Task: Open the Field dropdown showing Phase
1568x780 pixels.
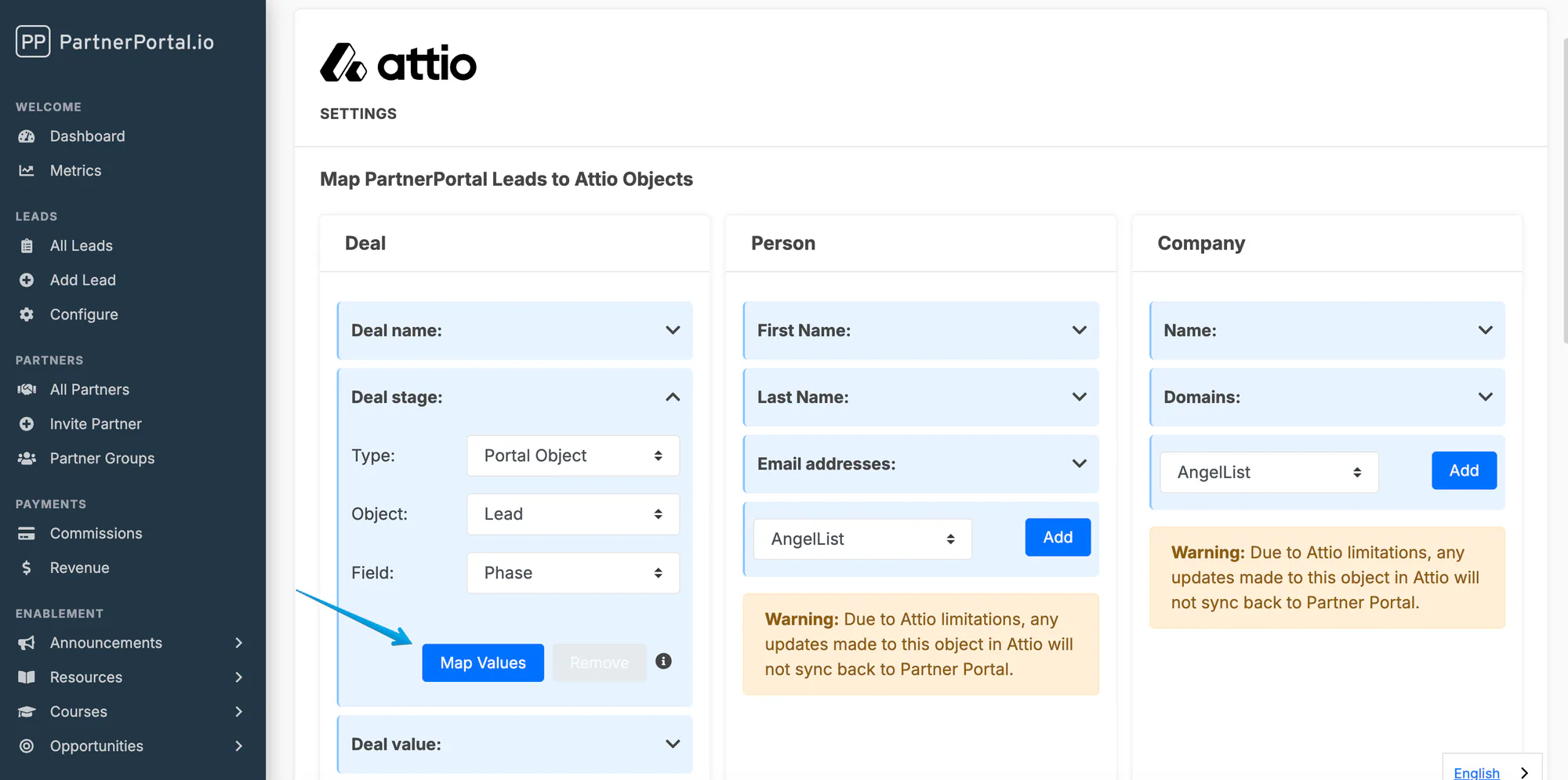Action: tap(573, 573)
